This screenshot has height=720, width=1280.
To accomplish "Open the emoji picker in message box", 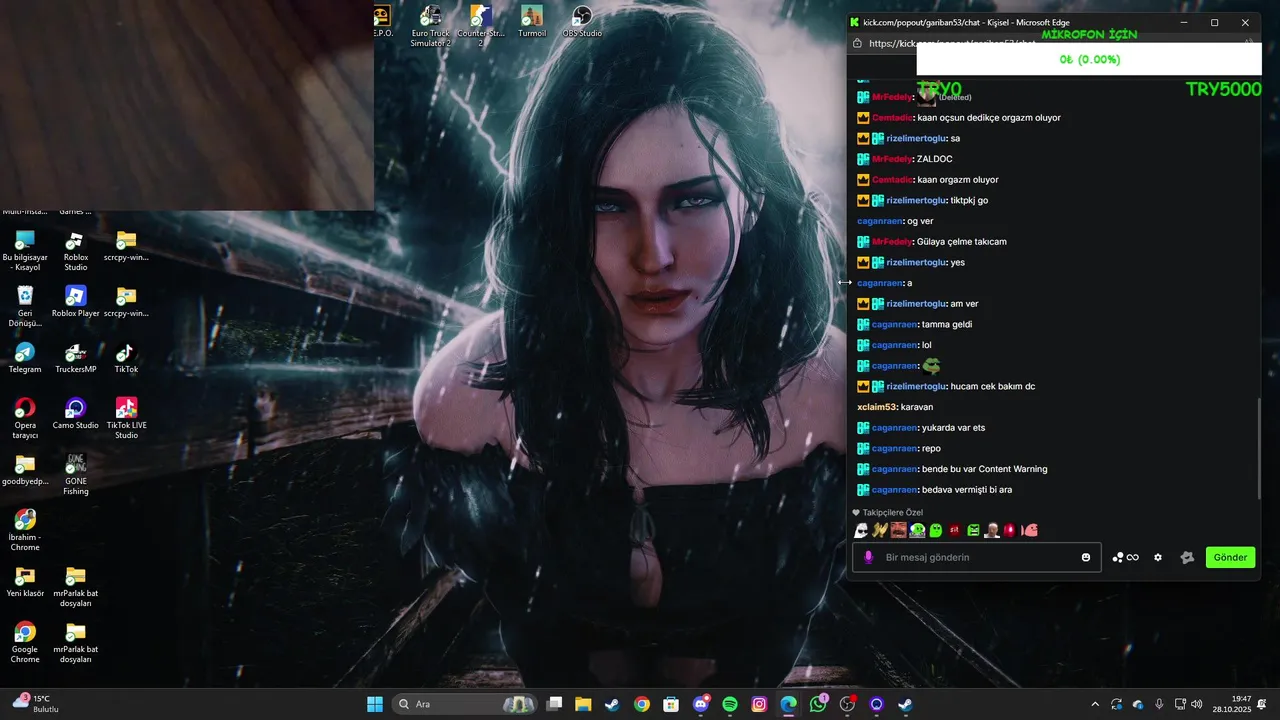I will coord(1086,557).
